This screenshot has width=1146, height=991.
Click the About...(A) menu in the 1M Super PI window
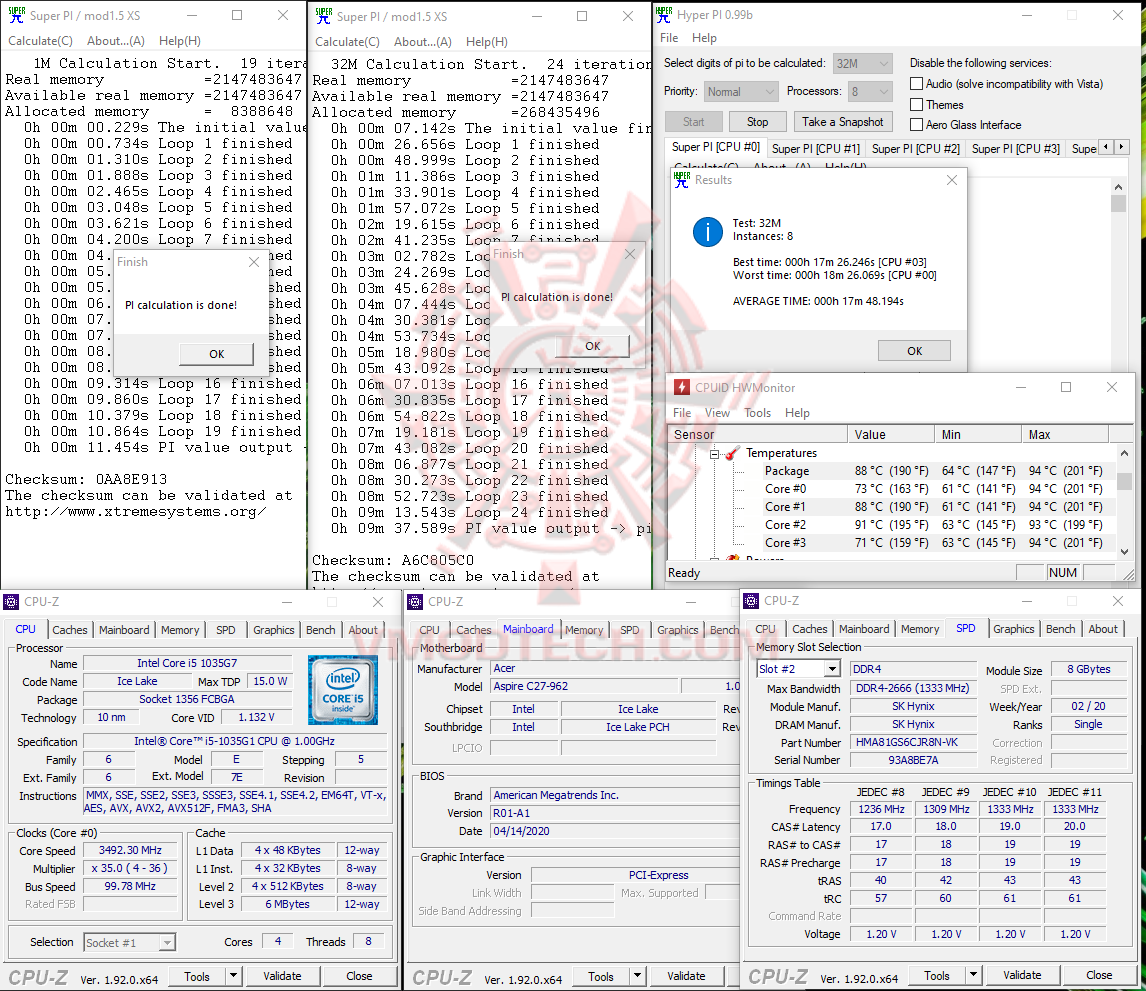(x=115, y=41)
